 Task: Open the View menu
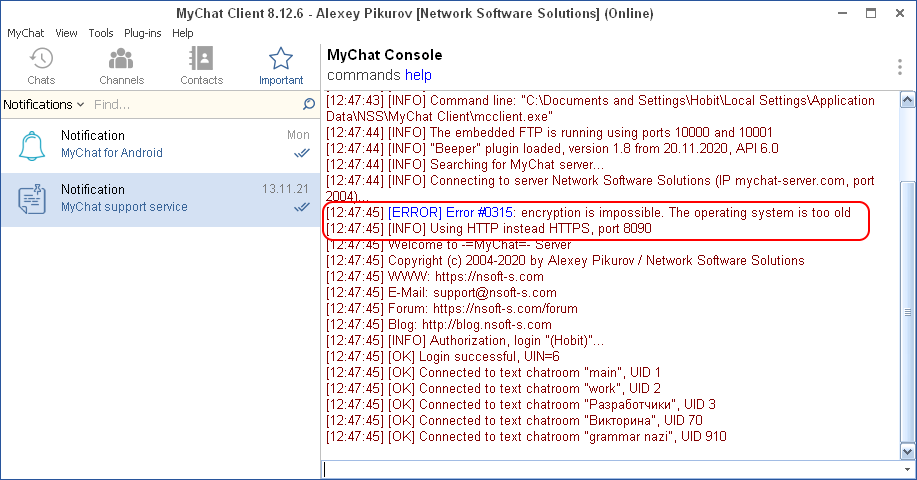coord(67,33)
